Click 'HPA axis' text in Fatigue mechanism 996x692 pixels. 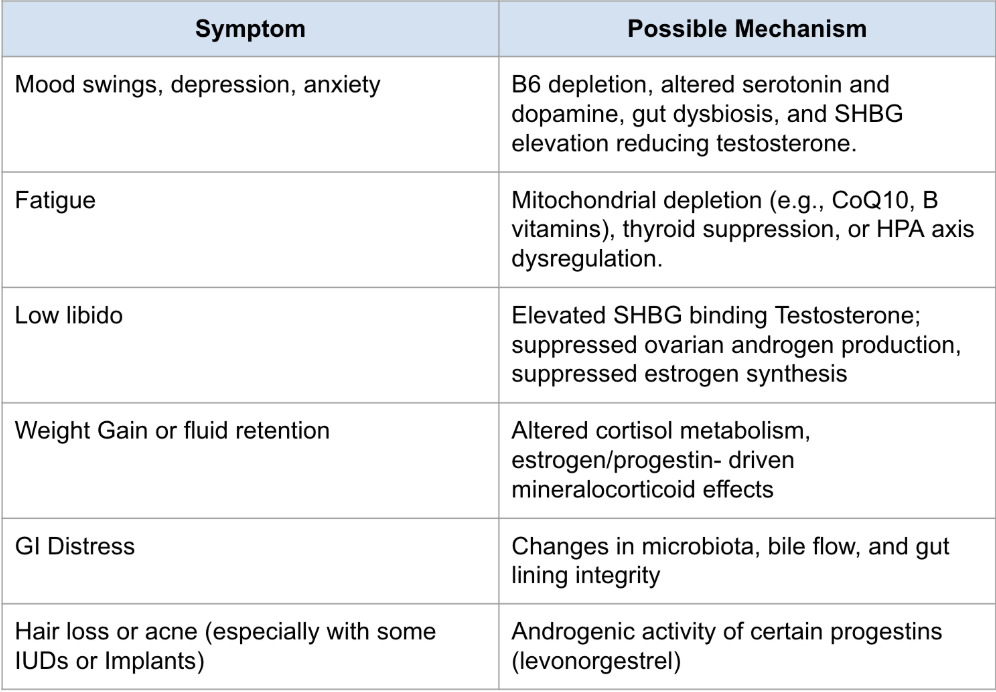[x=891, y=227]
